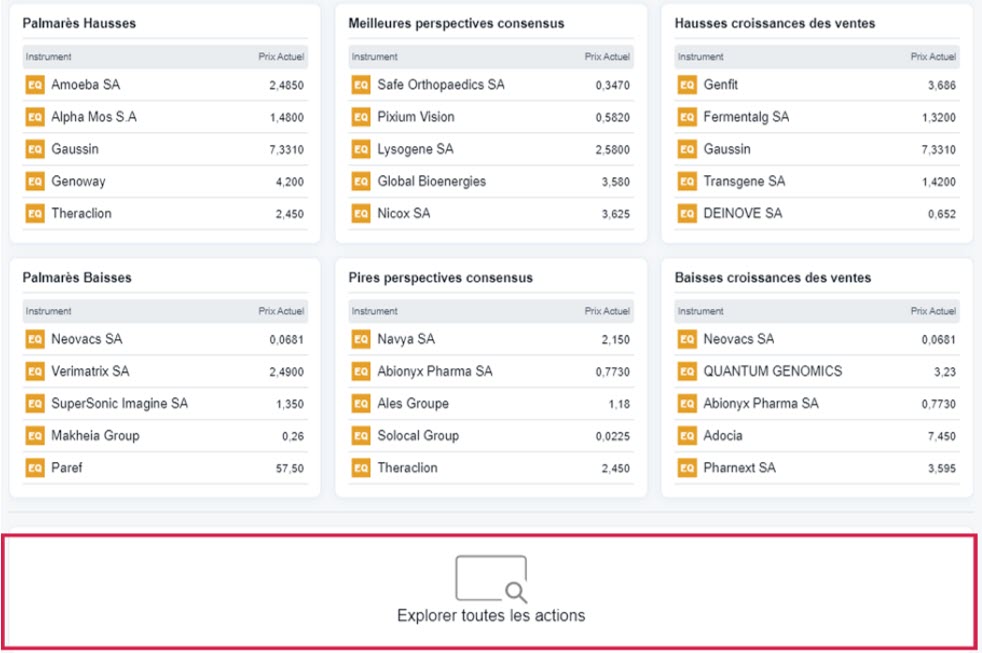This screenshot has width=982, height=653.
Task: Click Instrument header in Pires perspectives consensus
Action: point(375,311)
